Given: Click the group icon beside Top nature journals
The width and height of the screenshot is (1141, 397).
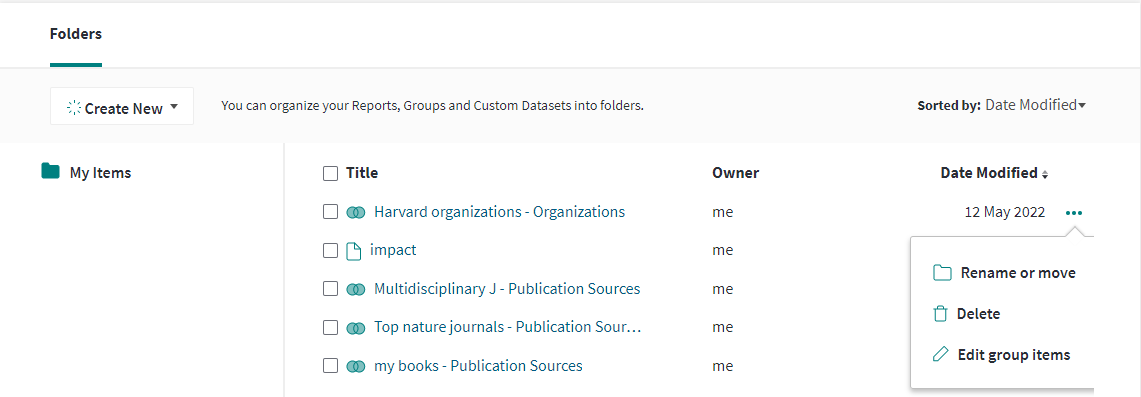Looking at the screenshot, I should click(356, 328).
